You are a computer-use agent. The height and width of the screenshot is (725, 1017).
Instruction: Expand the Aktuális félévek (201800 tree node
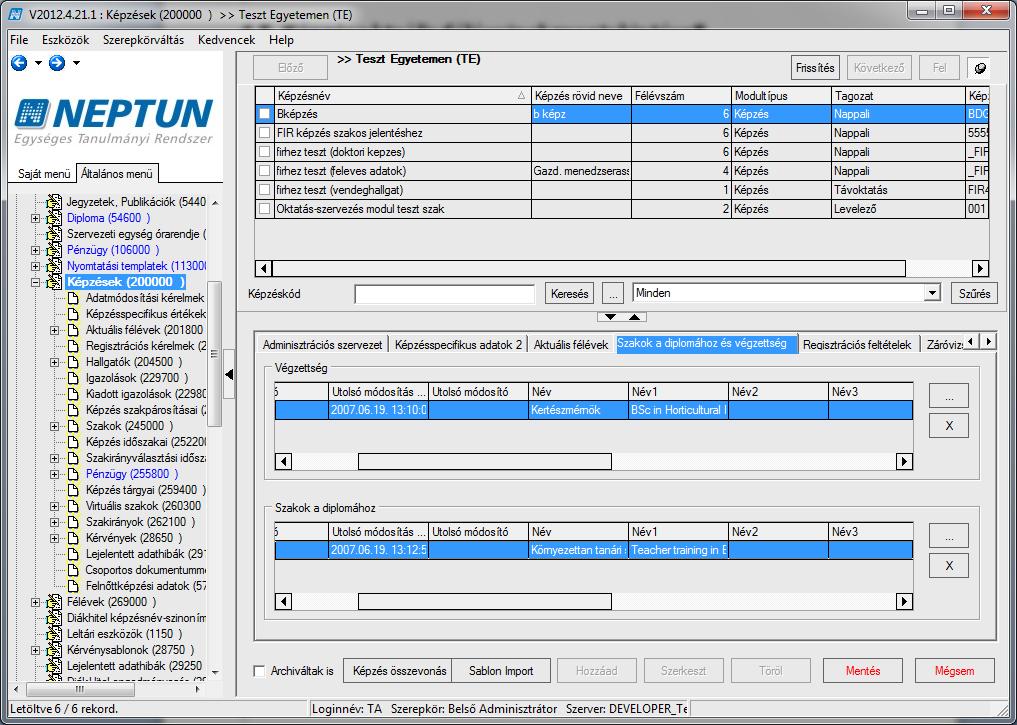click(55, 331)
